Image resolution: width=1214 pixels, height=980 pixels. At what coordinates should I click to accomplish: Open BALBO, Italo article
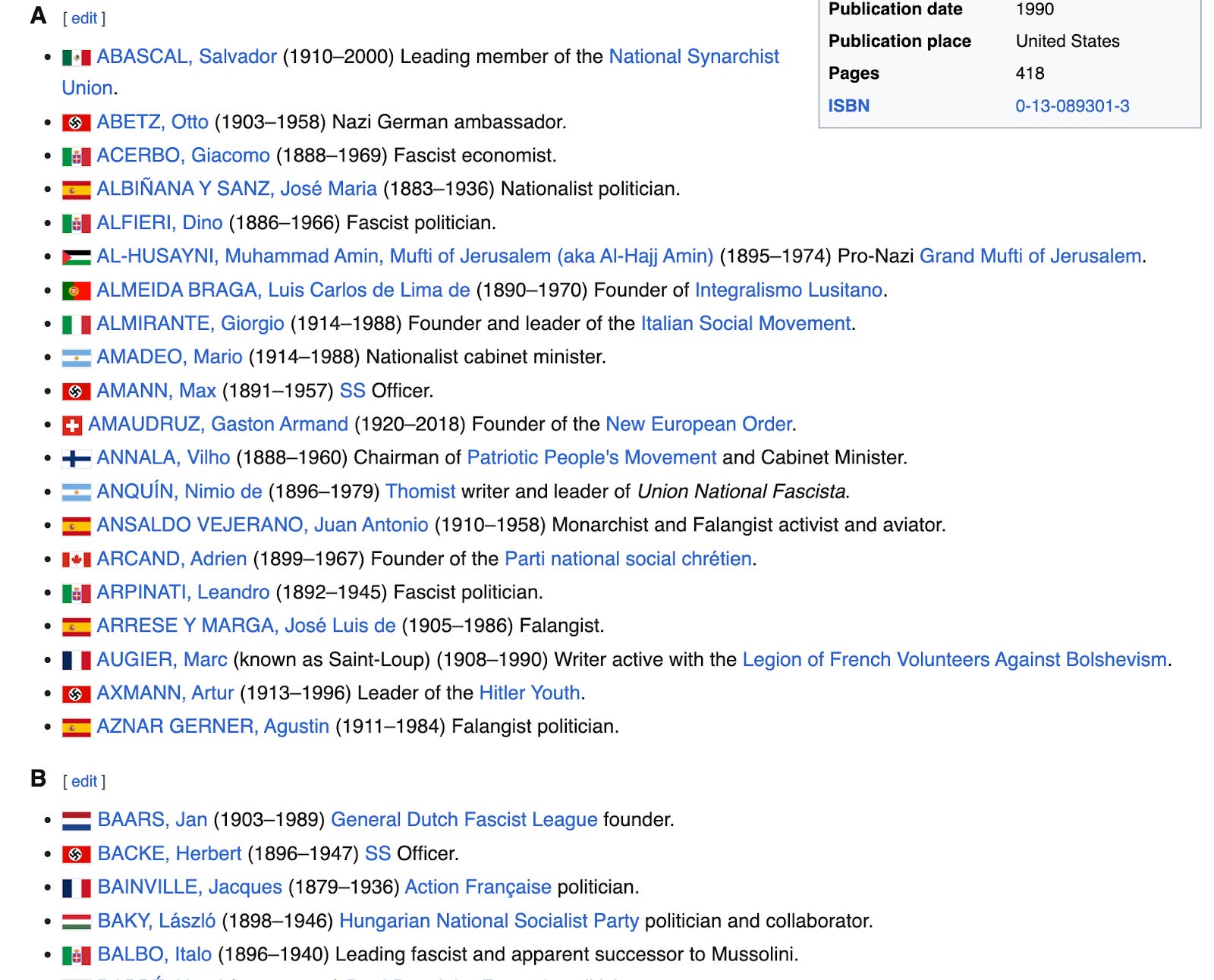click(155, 954)
